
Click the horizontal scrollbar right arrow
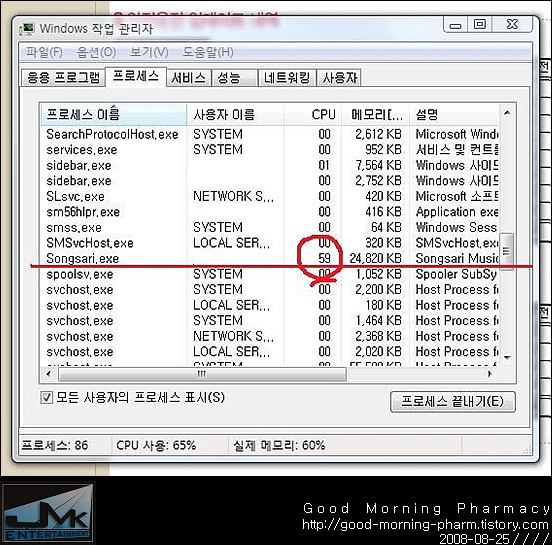pos(489,374)
